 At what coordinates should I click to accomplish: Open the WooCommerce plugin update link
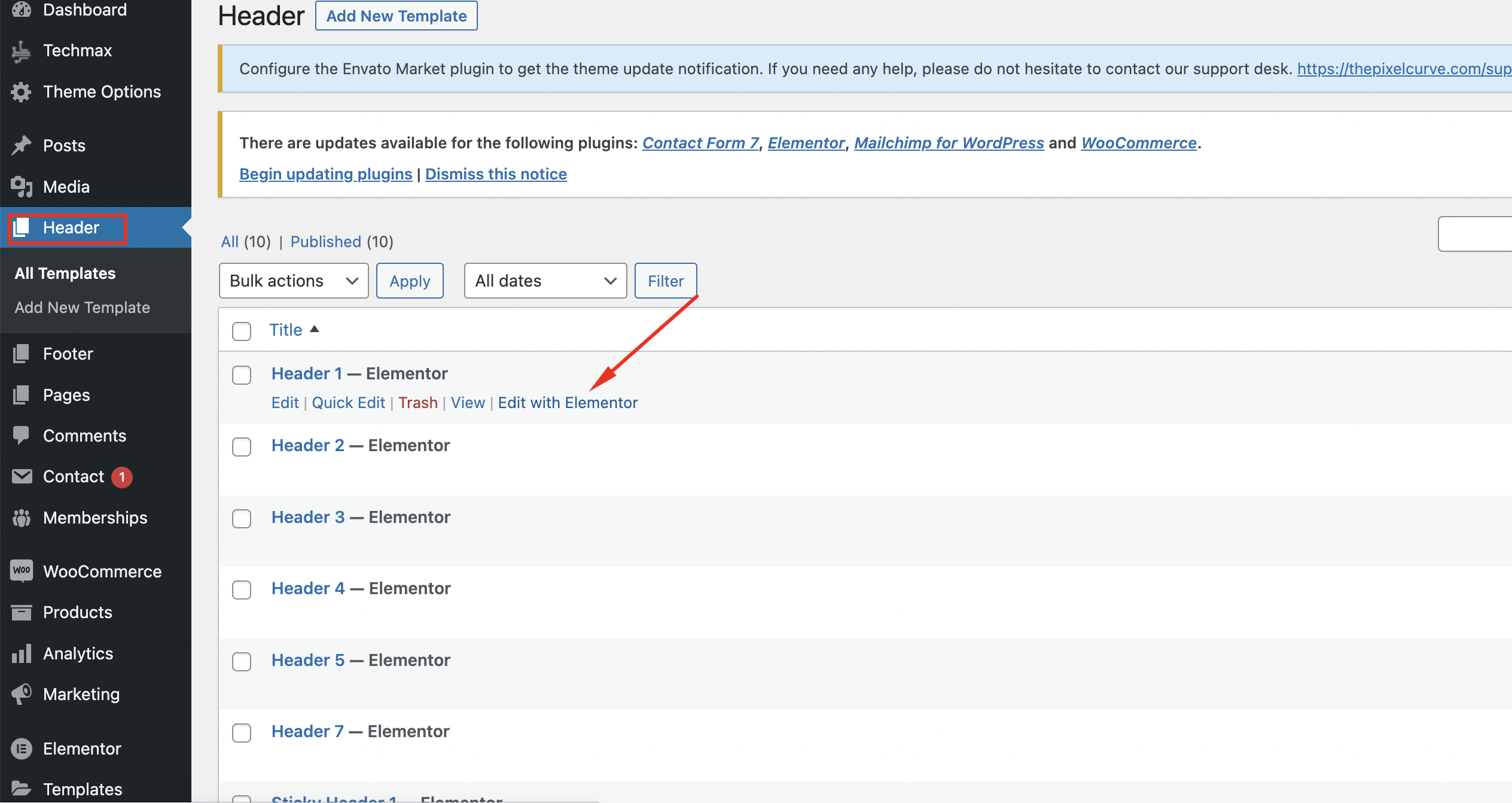(1139, 143)
